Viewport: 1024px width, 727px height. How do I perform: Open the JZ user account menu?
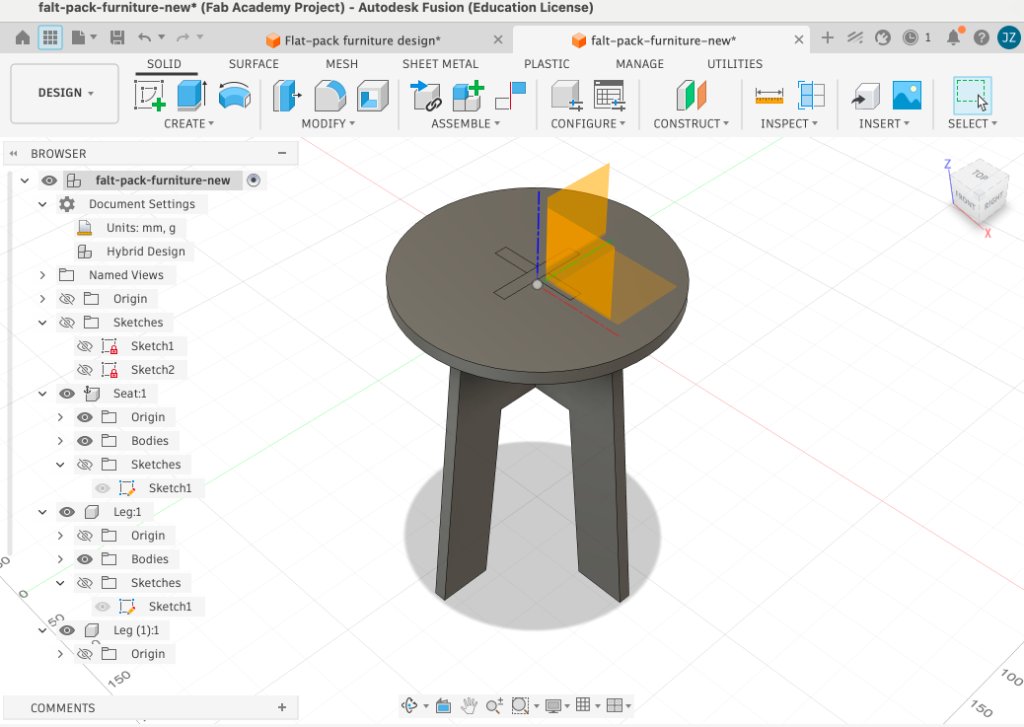pos(1009,38)
